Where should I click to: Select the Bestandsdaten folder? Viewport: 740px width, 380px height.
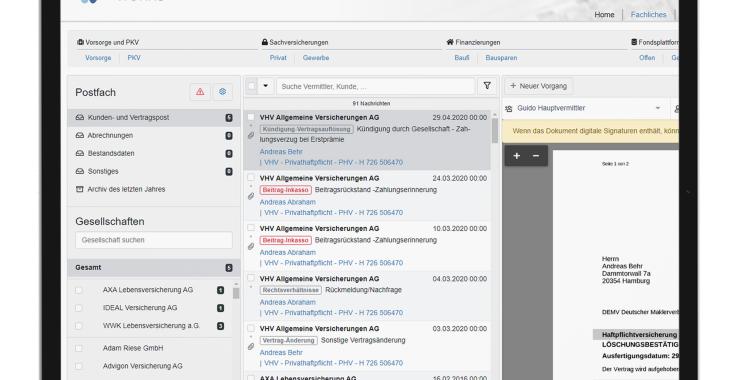tap(154, 153)
